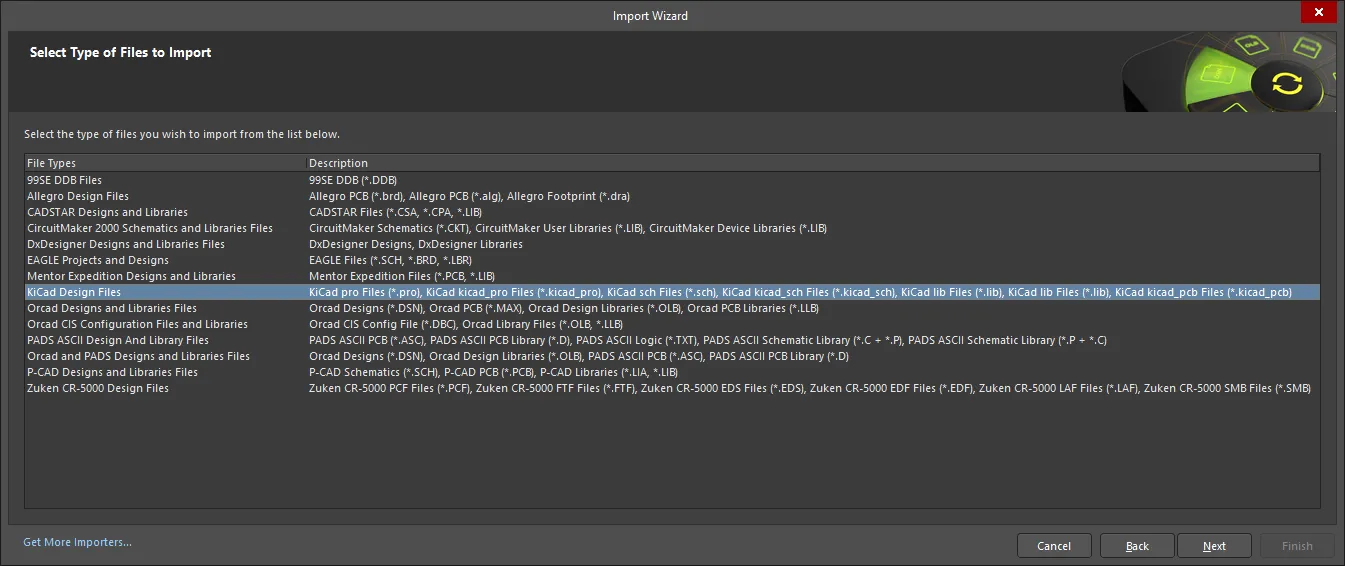
Task: Proceed with the Next button
Action: 1214,546
